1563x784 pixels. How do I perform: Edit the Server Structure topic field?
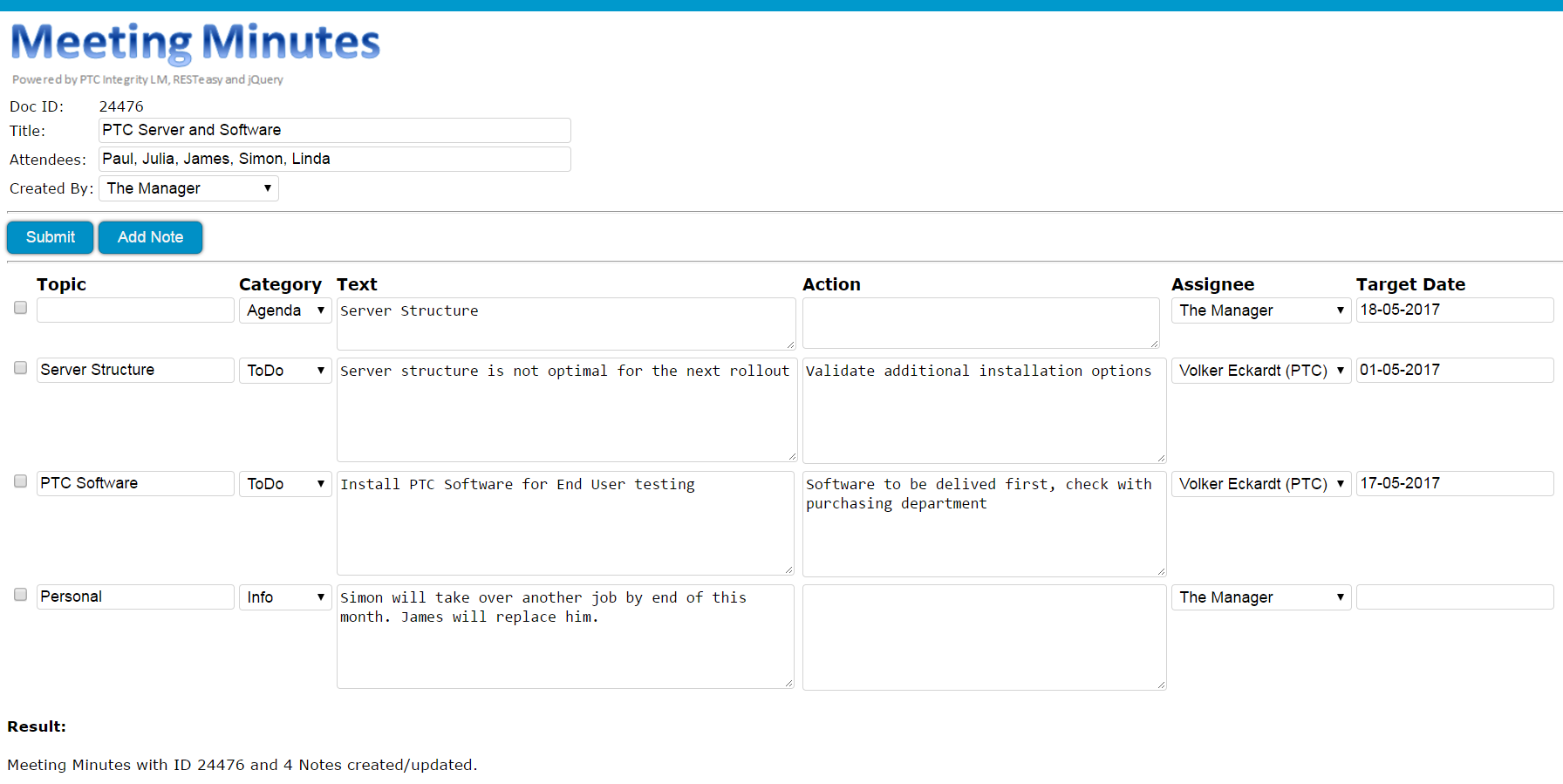point(135,370)
